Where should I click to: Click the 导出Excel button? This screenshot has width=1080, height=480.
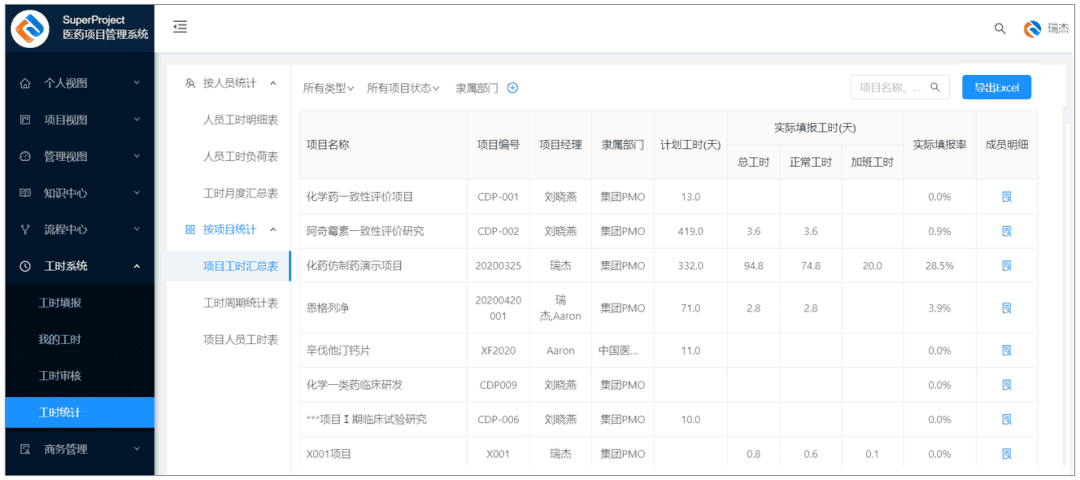[996, 87]
